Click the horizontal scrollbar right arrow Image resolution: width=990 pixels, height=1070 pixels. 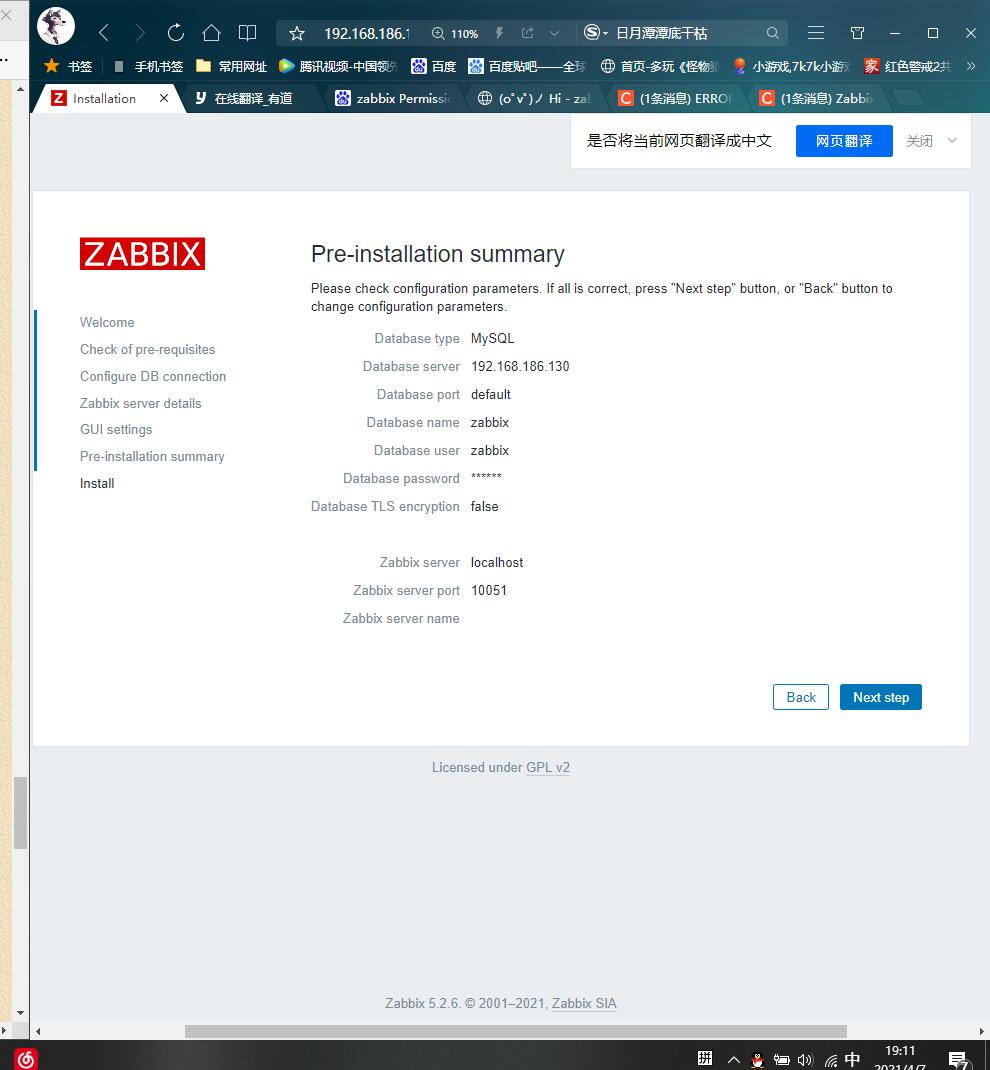981,1031
